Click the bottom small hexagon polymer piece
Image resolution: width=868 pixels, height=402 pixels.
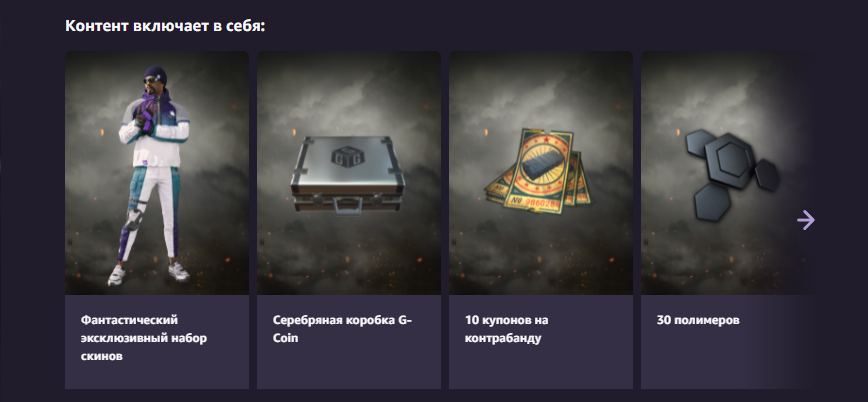(x=711, y=203)
